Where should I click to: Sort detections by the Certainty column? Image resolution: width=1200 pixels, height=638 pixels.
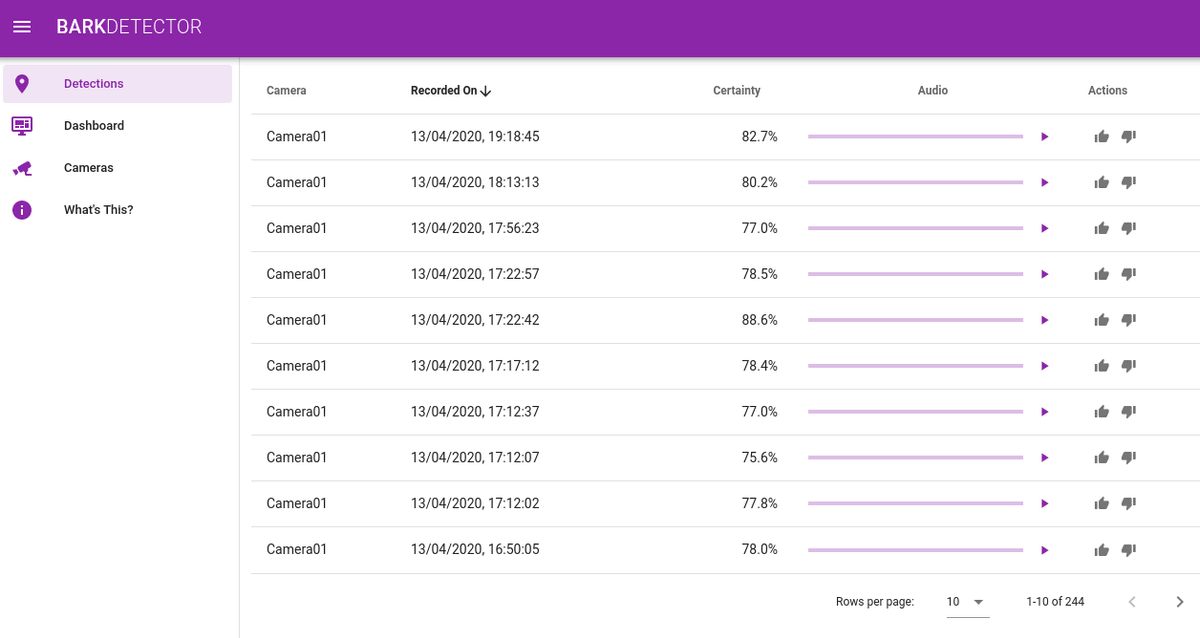[736, 90]
